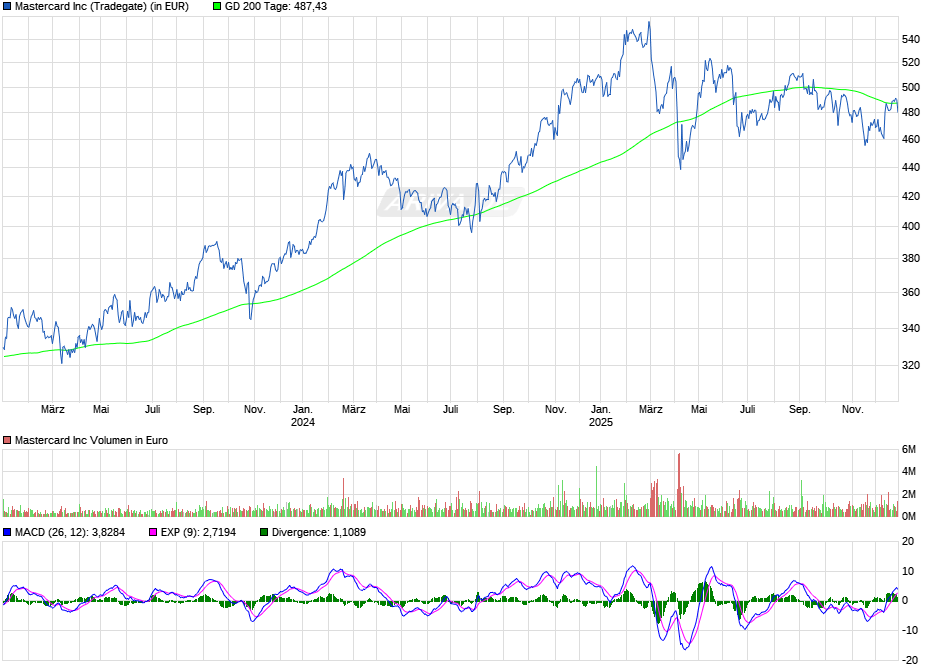Click the 2024 year label on time axis
The height and width of the screenshot is (670, 940).
pyautogui.click(x=303, y=422)
